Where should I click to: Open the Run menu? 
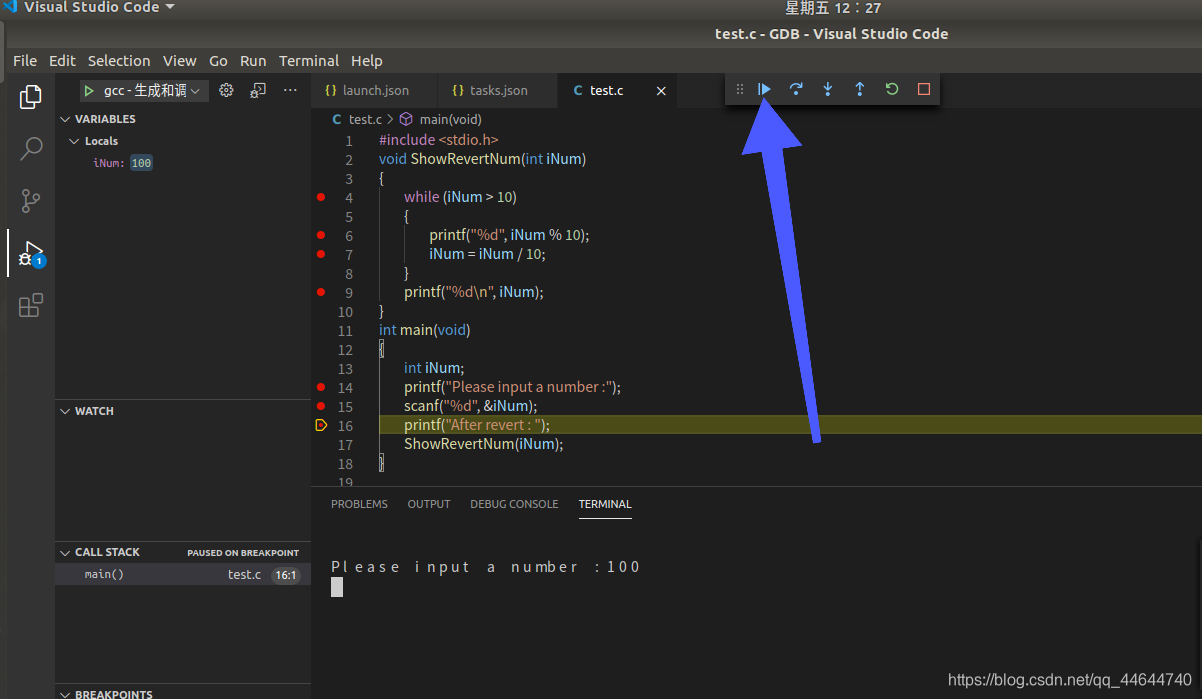tap(253, 61)
